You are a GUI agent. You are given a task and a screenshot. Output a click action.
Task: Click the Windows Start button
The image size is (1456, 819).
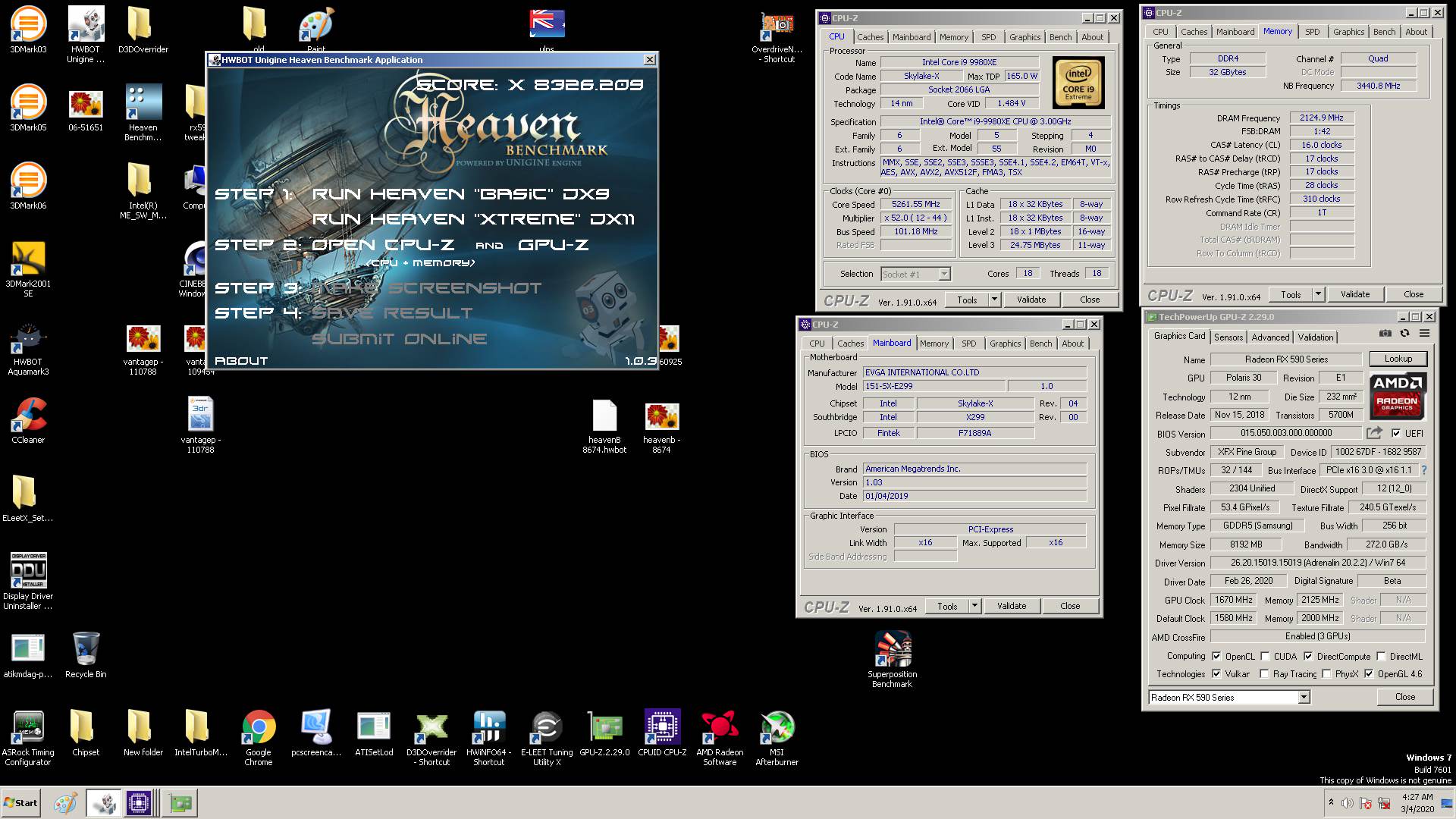pos(20,803)
